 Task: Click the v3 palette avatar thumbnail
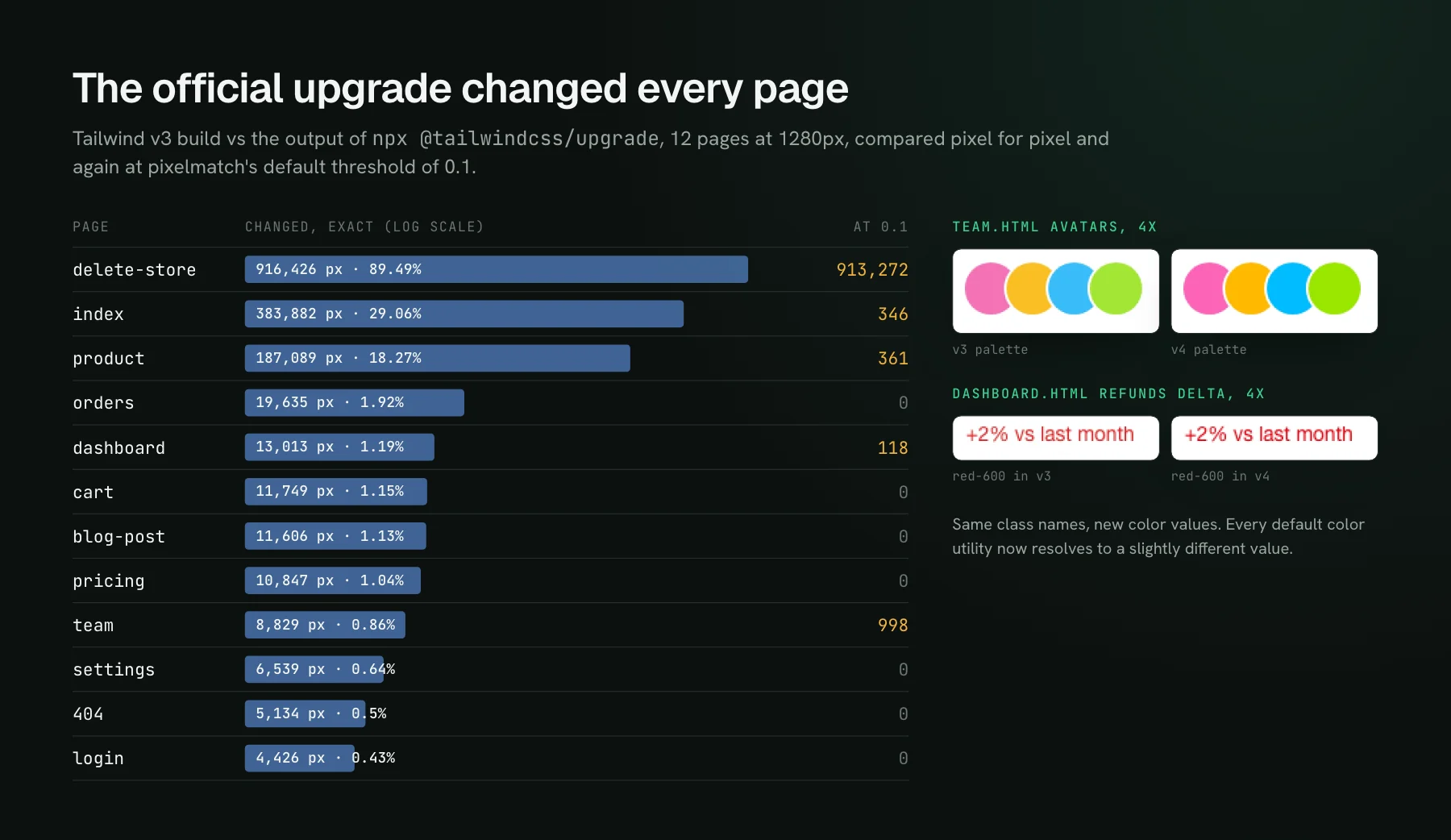tap(1056, 291)
